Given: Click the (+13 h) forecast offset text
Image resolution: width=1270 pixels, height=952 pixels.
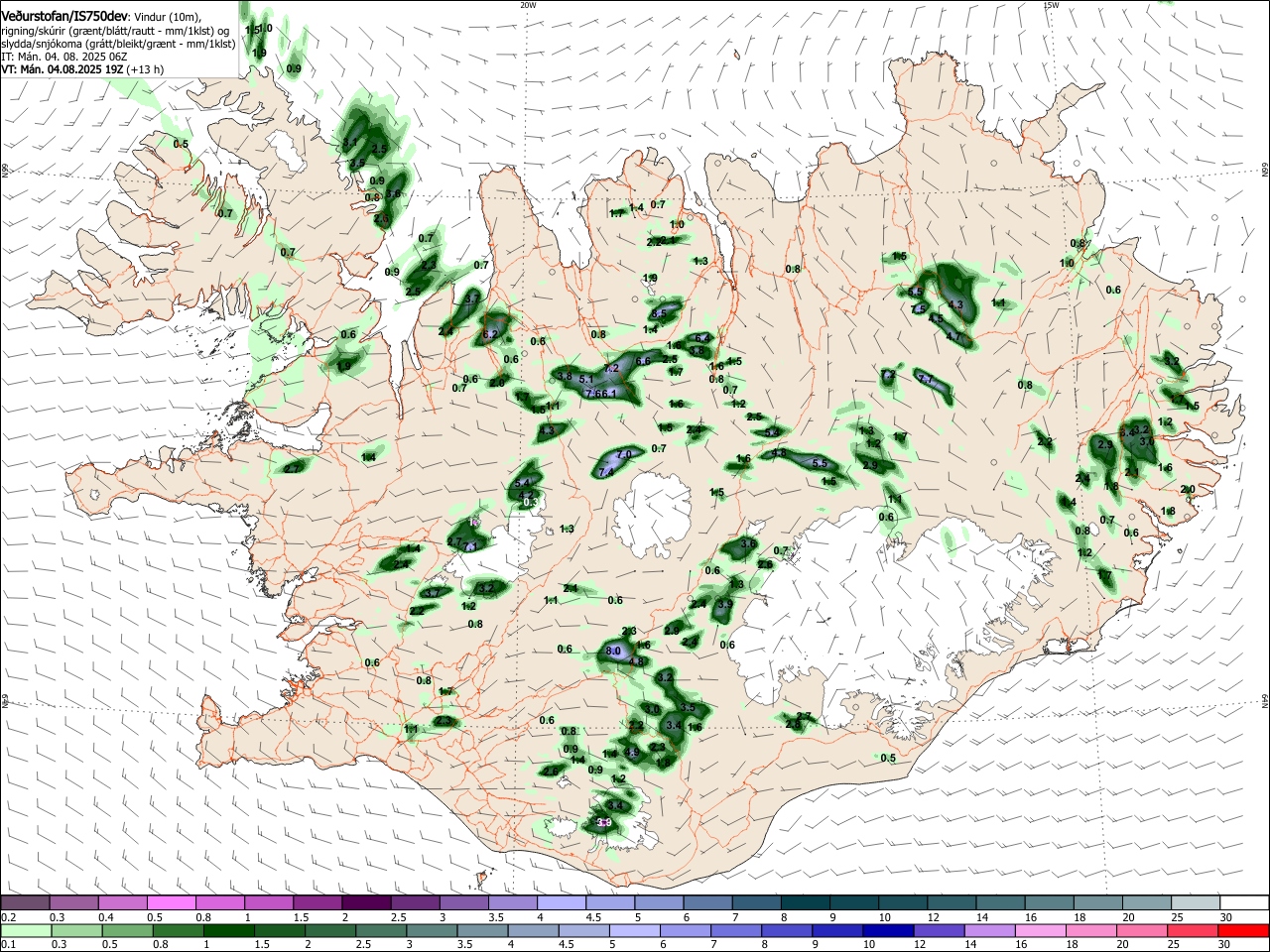Looking at the screenshot, I should pyautogui.click(x=145, y=69).
